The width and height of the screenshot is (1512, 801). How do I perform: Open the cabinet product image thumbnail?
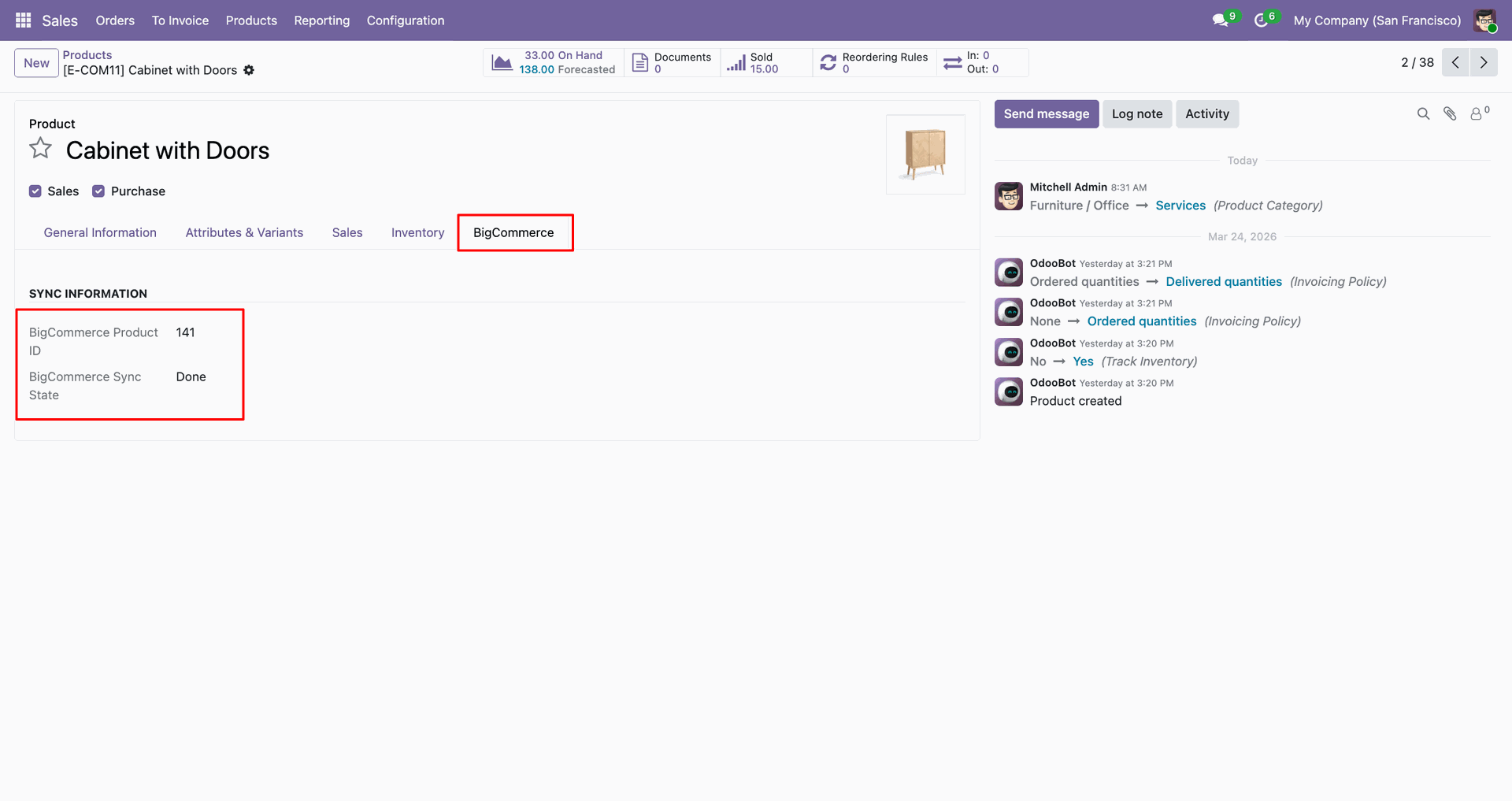[x=925, y=154]
